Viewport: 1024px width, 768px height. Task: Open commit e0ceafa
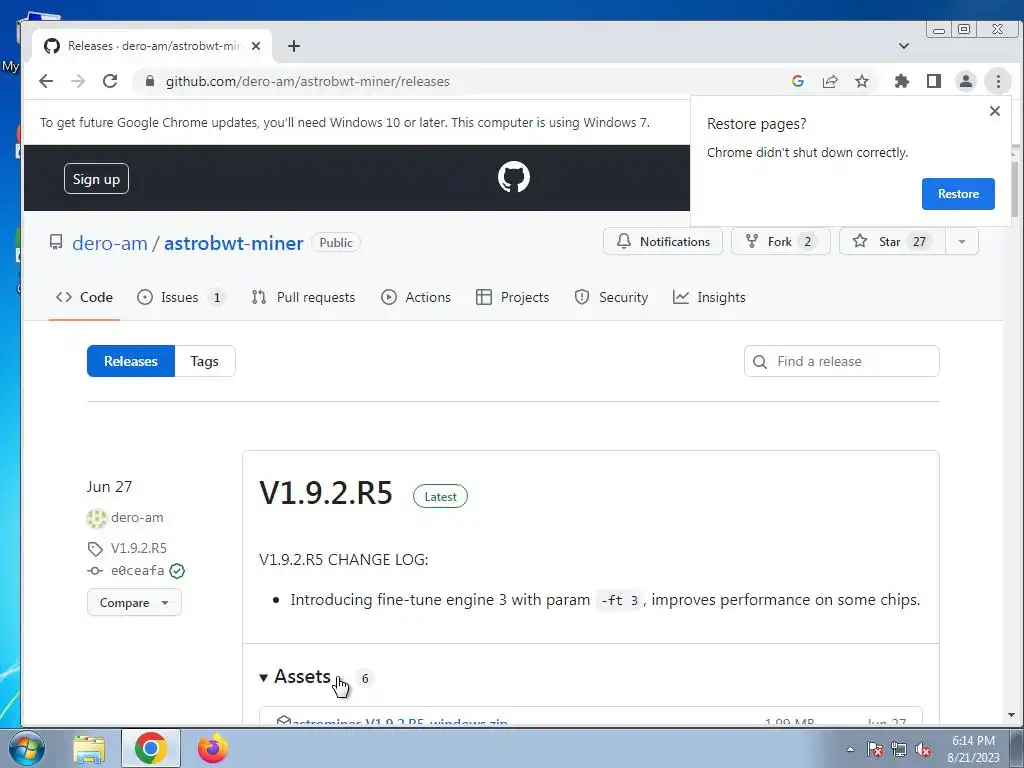(137, 571)
